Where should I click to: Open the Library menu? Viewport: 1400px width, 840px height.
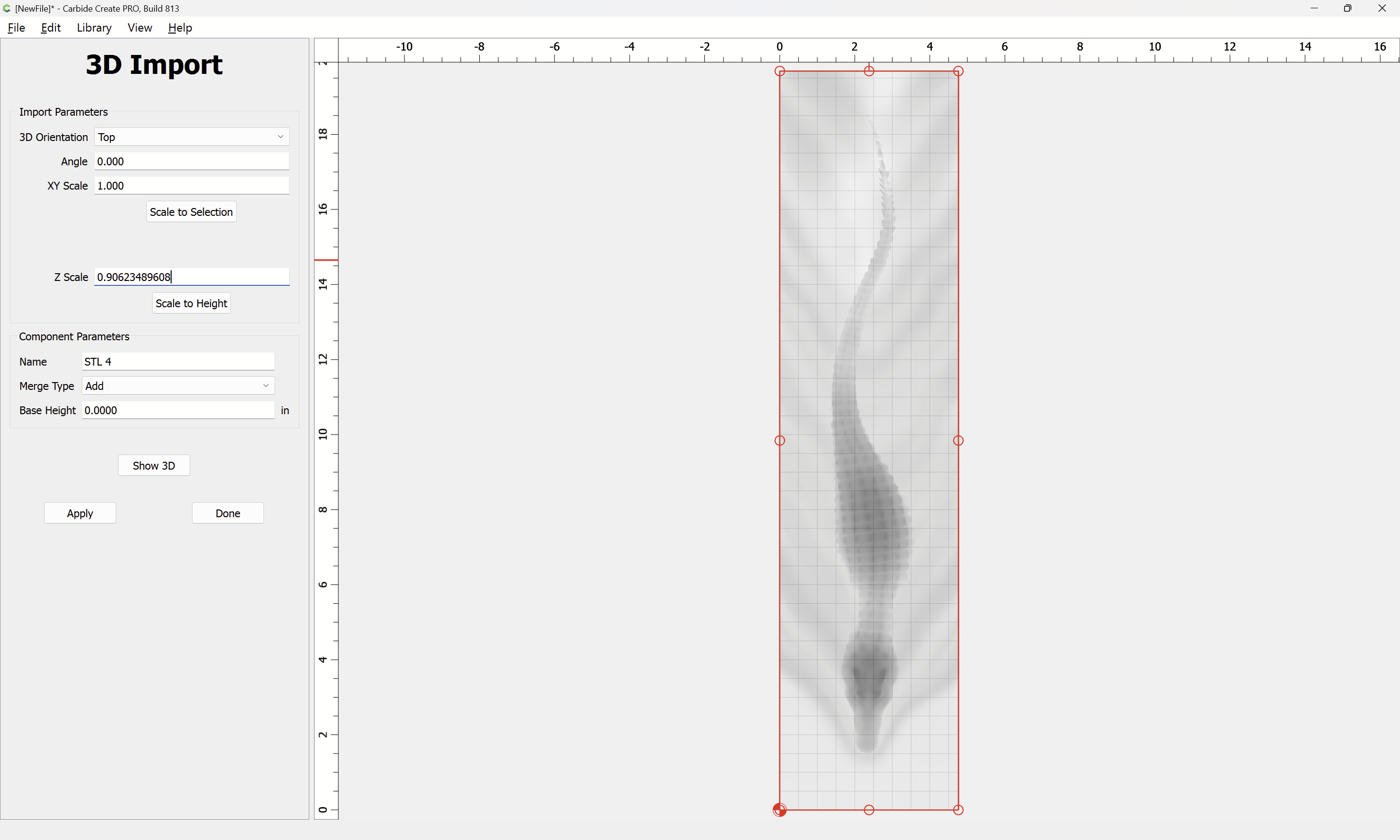coord(94,28)
